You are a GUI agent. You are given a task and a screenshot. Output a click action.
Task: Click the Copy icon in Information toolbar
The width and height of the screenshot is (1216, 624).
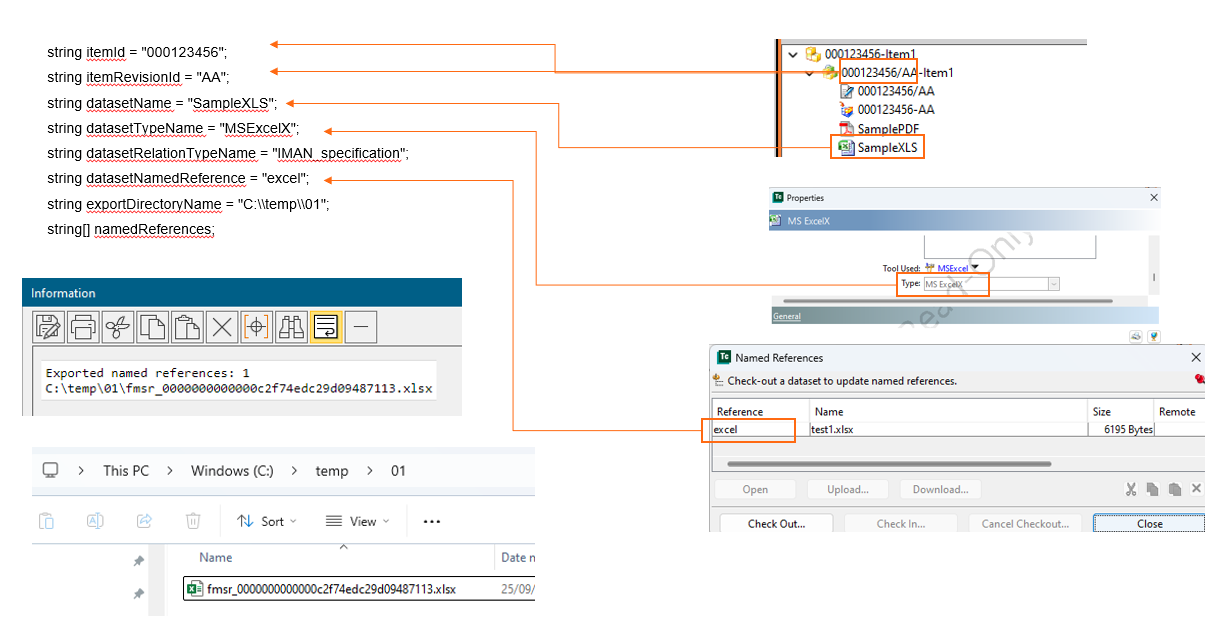tap(152, 327)
